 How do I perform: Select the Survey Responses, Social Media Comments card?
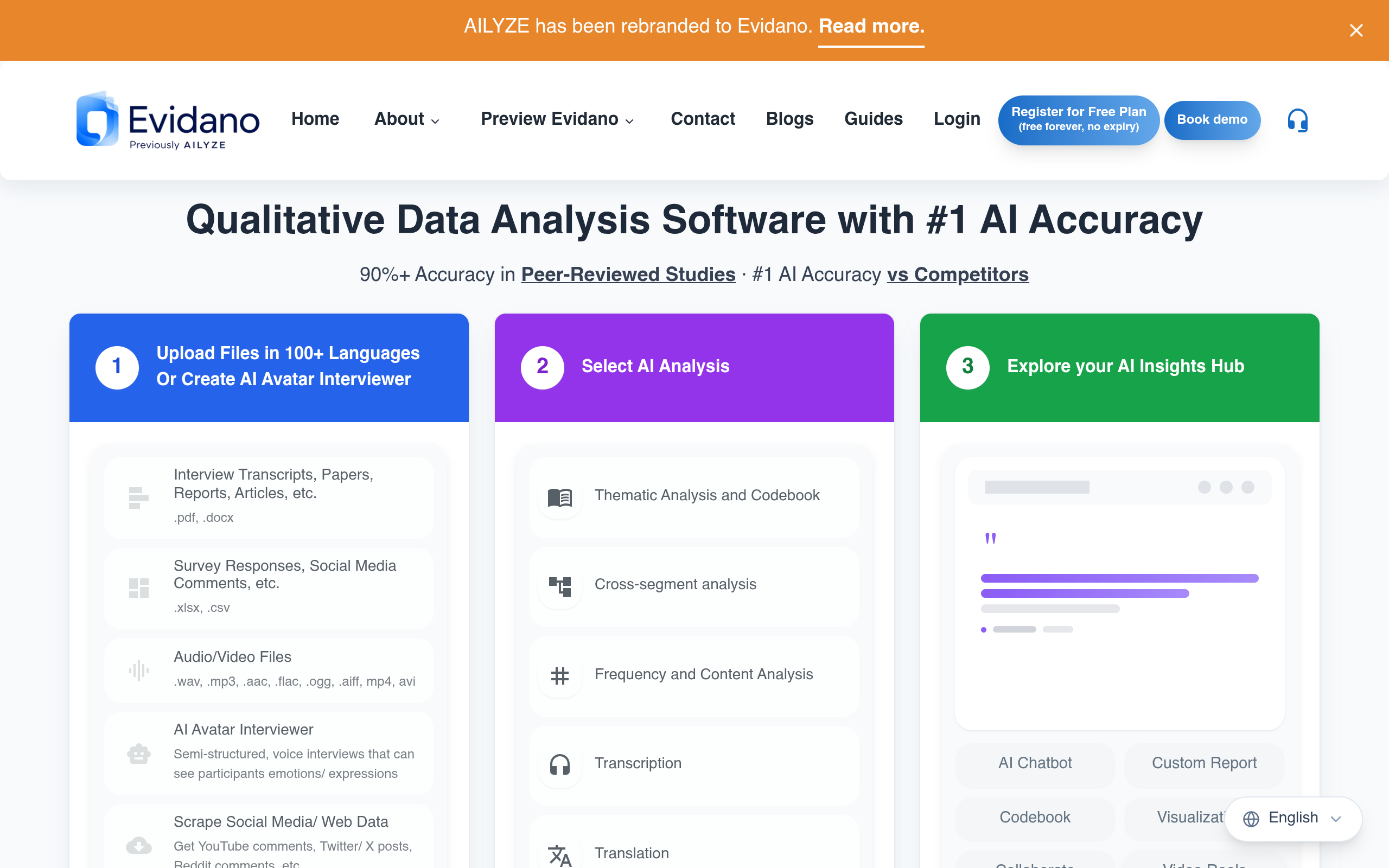click(x=269, y=588)
